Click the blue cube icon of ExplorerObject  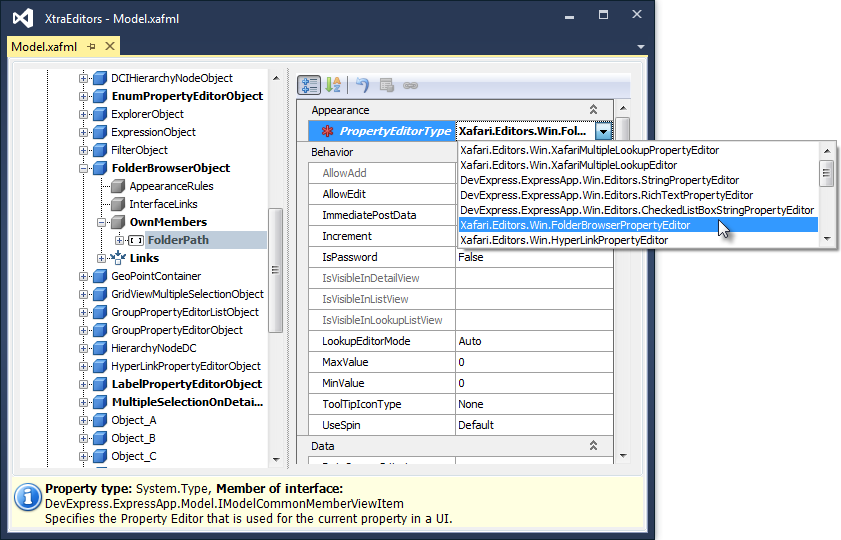pyautogui.click(x=100, y=114)
